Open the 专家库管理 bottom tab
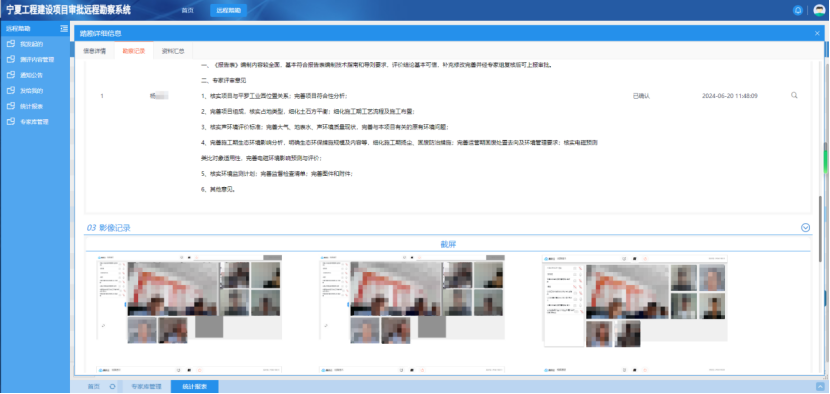 pyautogui.click(x=146, y=387)
